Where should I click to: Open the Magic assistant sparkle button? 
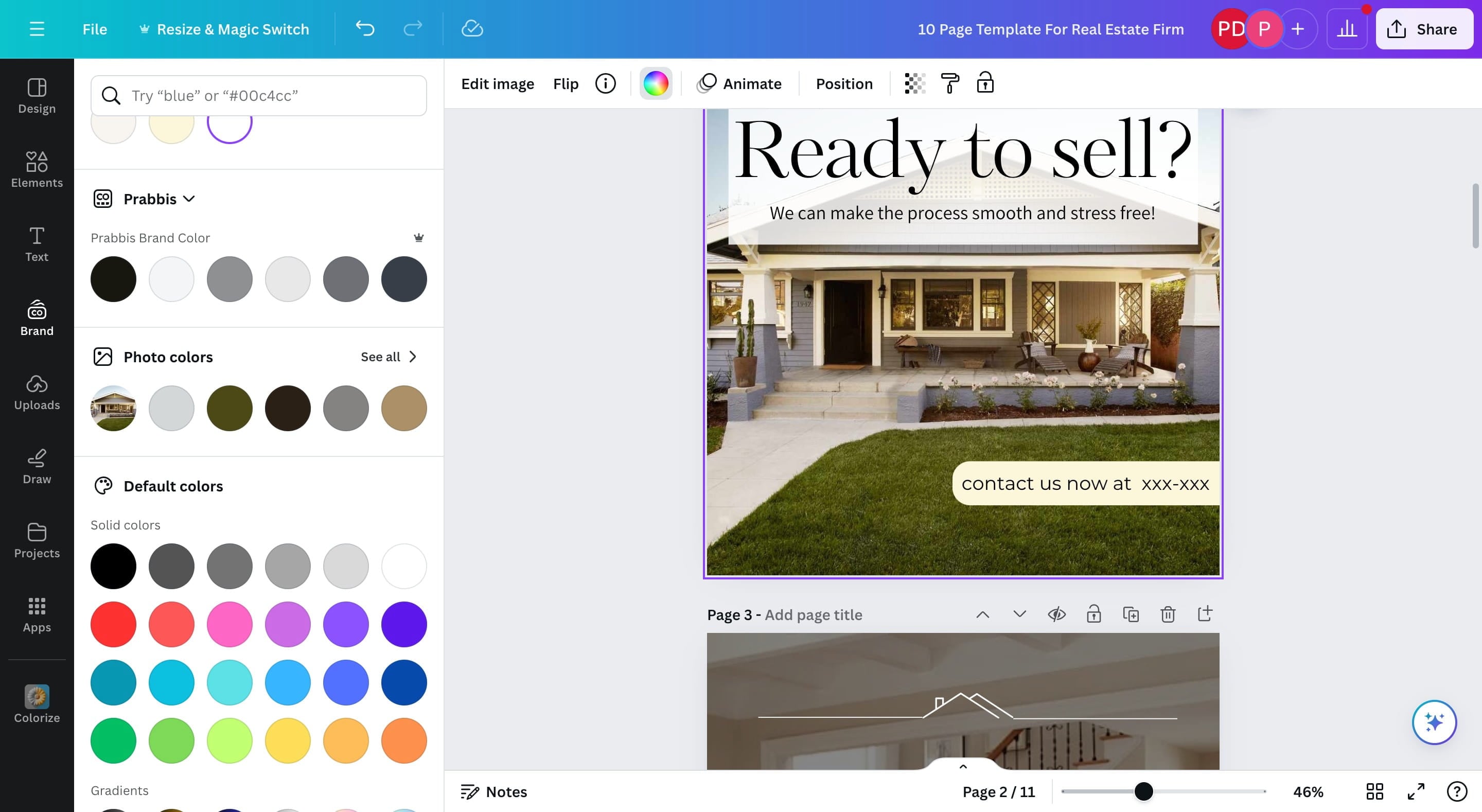(x=1434, y=721)
